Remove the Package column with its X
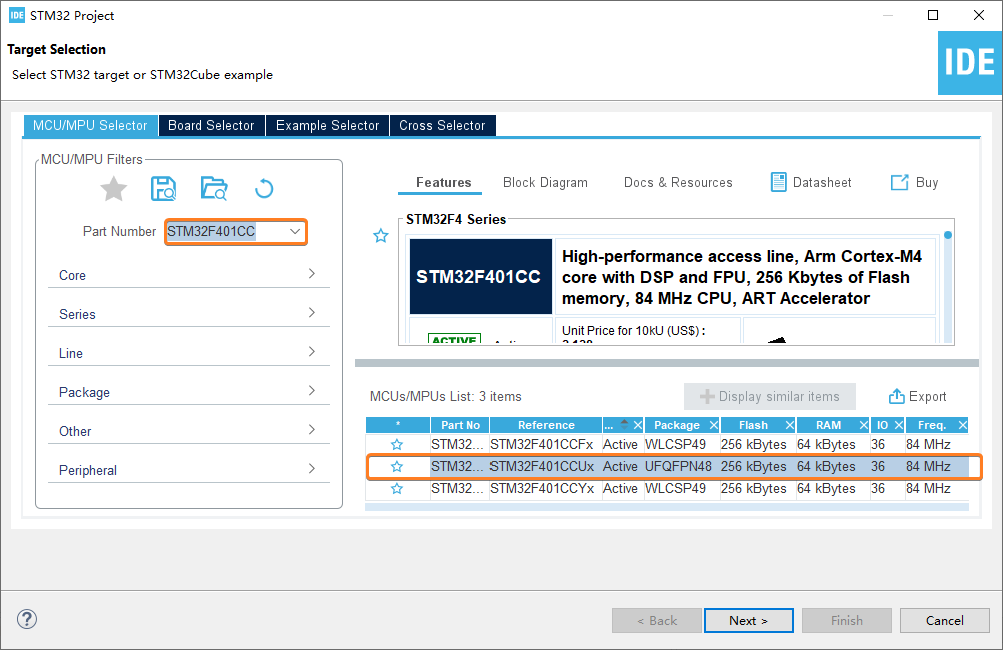 coord(714,425)
